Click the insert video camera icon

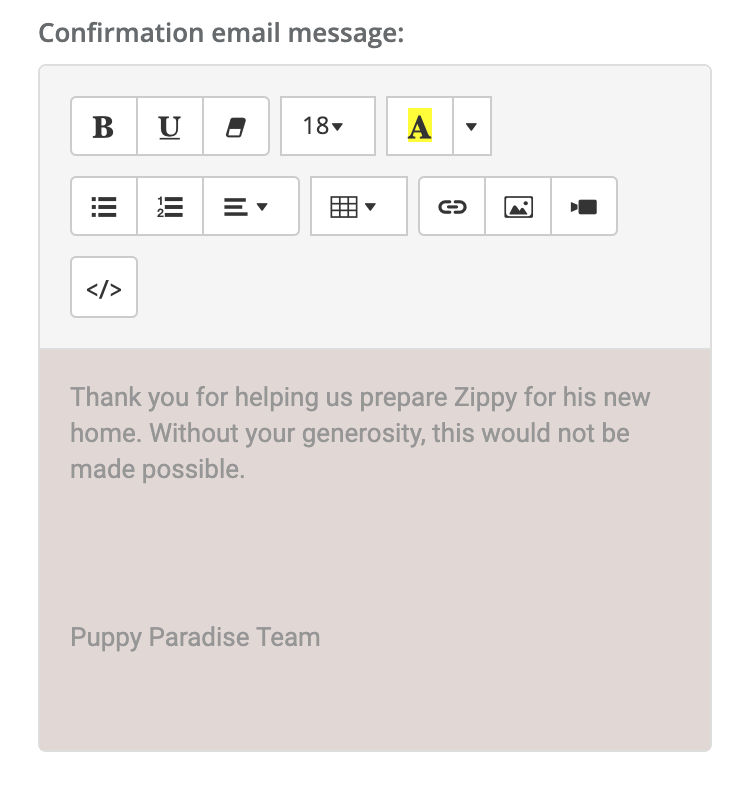584,206
